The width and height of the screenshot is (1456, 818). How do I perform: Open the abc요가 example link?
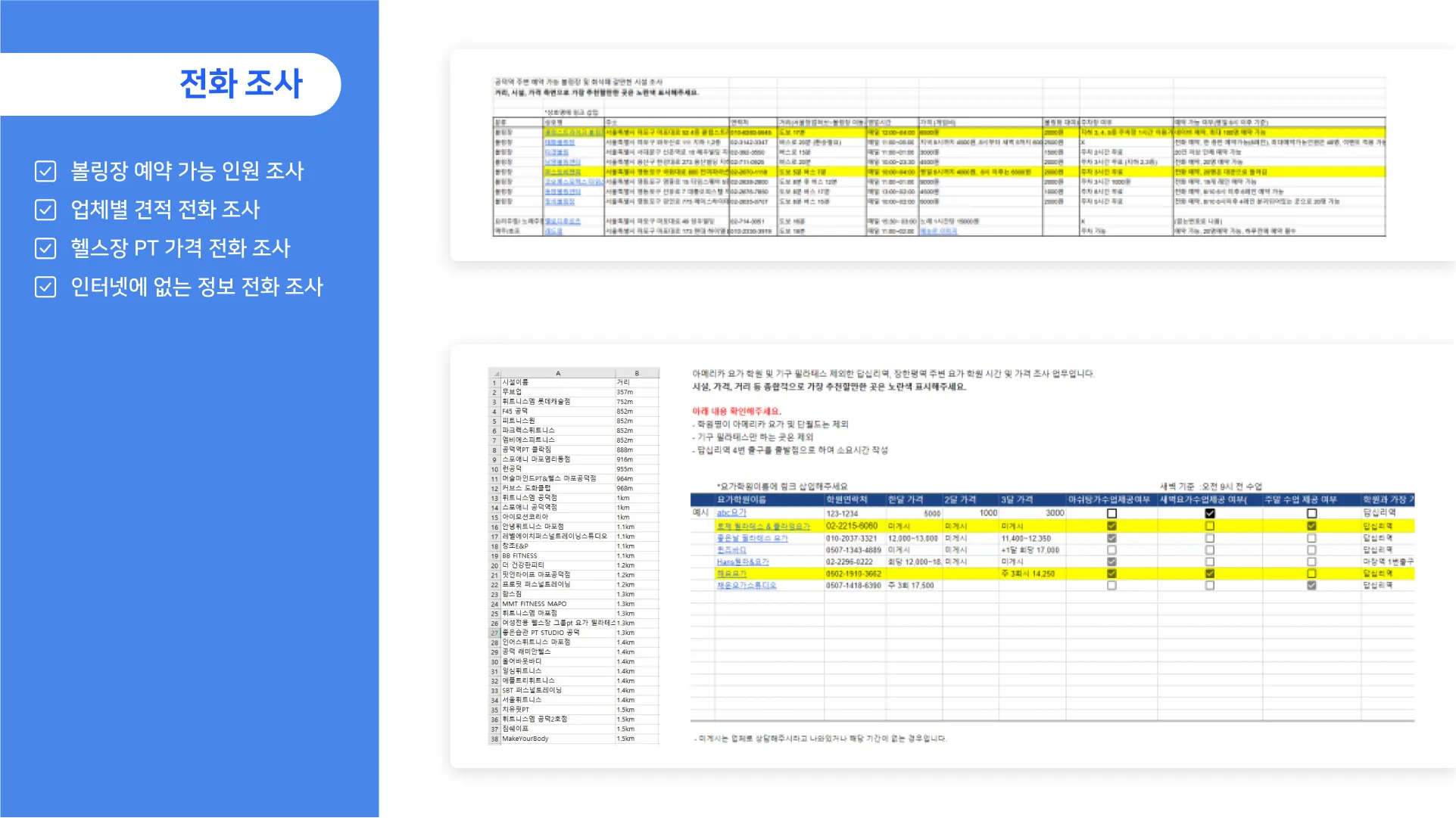point(731,513)
